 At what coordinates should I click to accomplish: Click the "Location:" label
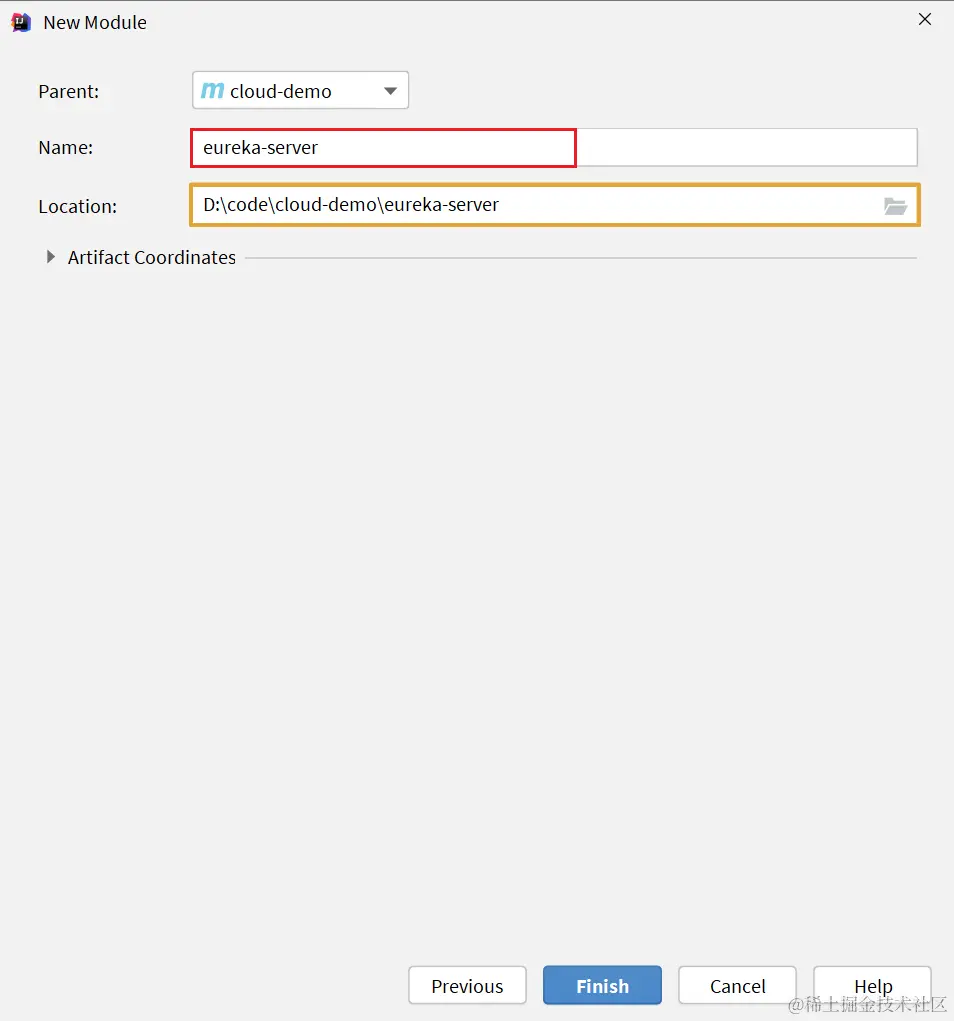point(78,207)
